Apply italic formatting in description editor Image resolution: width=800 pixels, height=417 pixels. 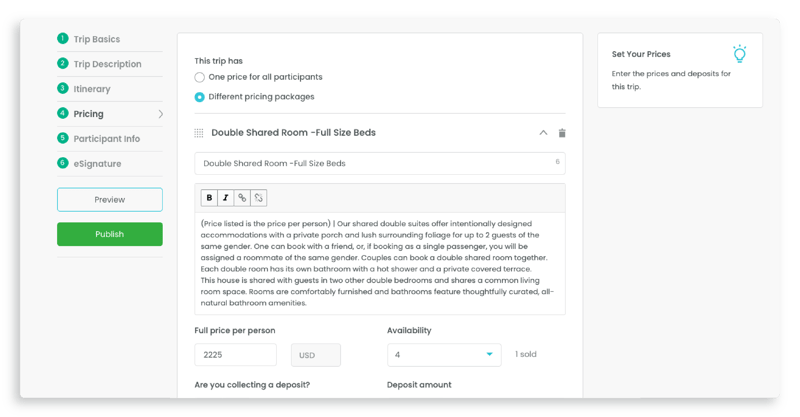coord(226,198)
